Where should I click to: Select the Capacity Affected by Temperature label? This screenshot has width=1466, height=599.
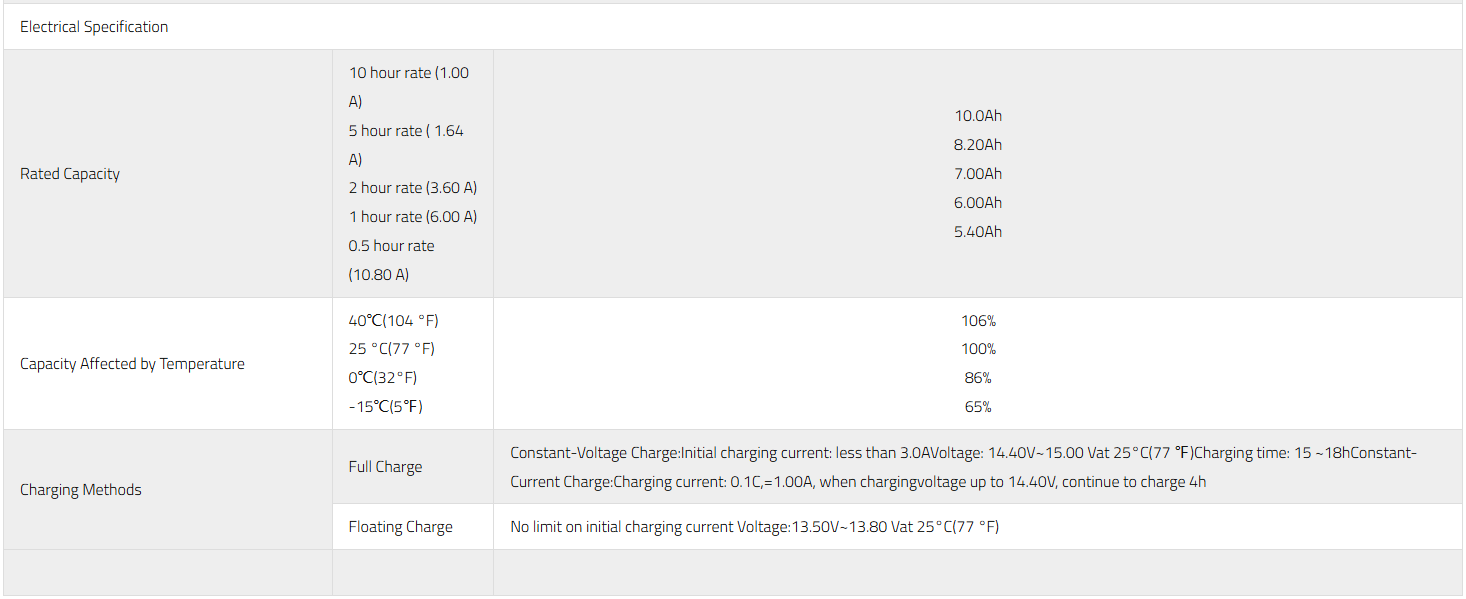point(132,364)
